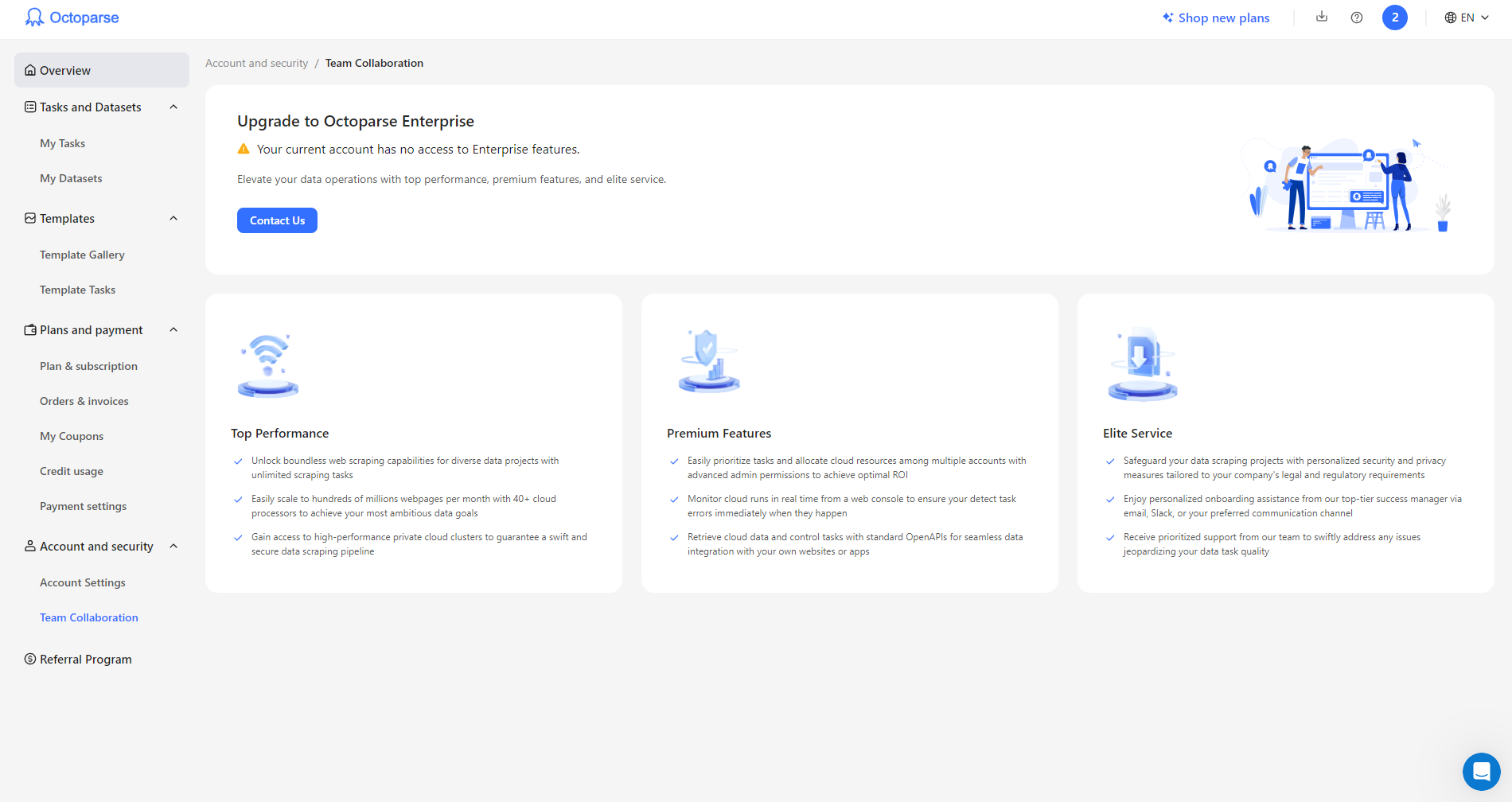The width and height of the screenshot is (1512, 802).
Task: Open Plan & subscription
Action: point(88,366)
